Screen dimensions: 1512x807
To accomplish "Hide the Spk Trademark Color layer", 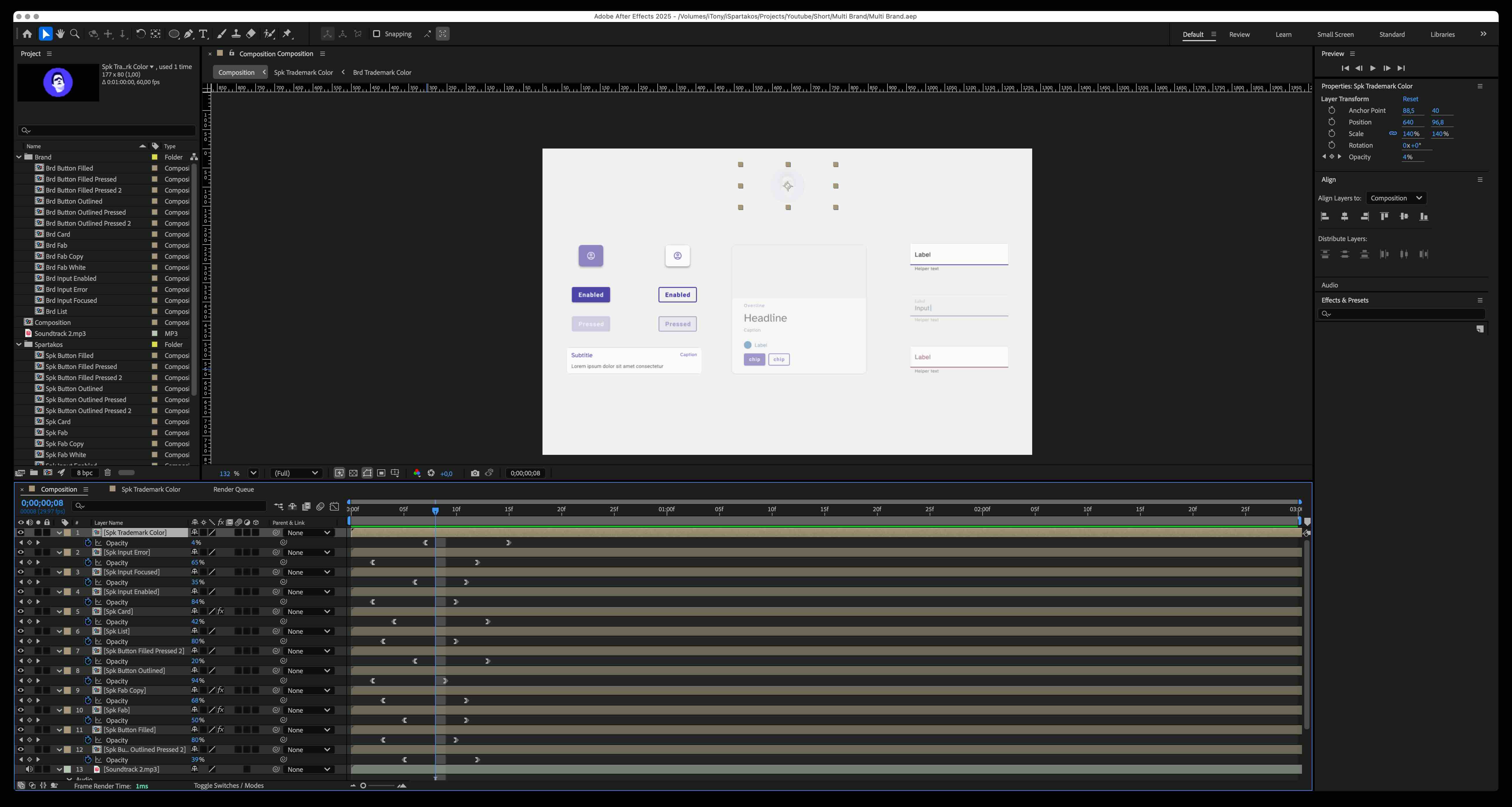I will point(21,532).
